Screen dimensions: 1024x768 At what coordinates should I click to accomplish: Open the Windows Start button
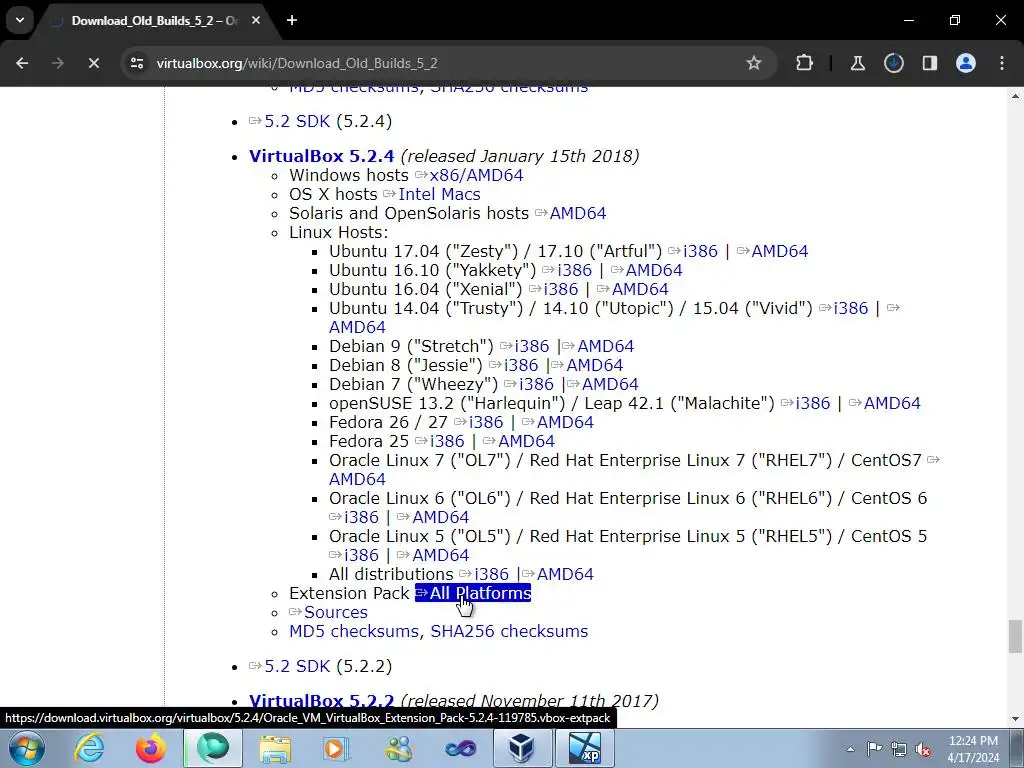26,748
